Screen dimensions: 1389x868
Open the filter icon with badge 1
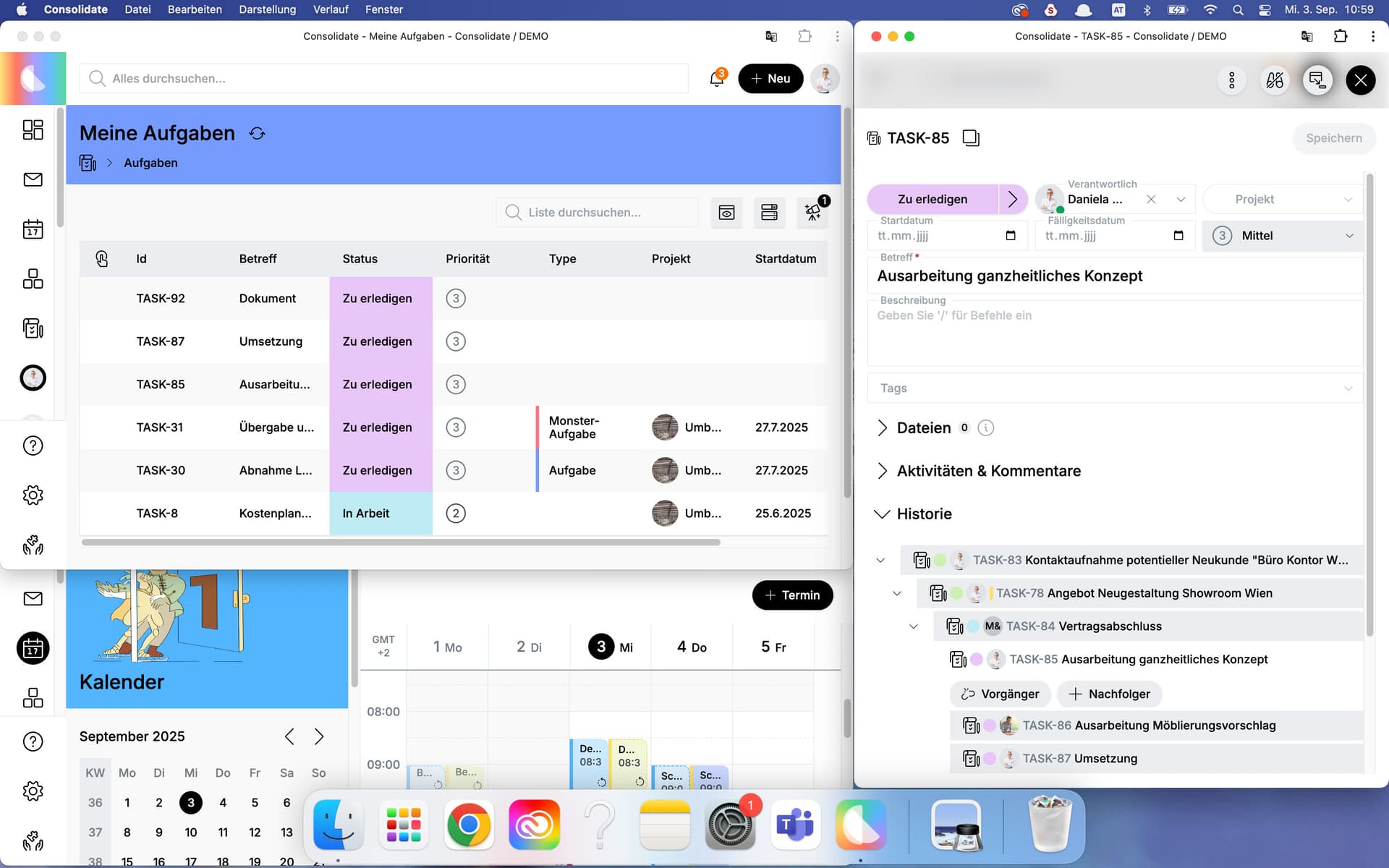click(812, 212)
